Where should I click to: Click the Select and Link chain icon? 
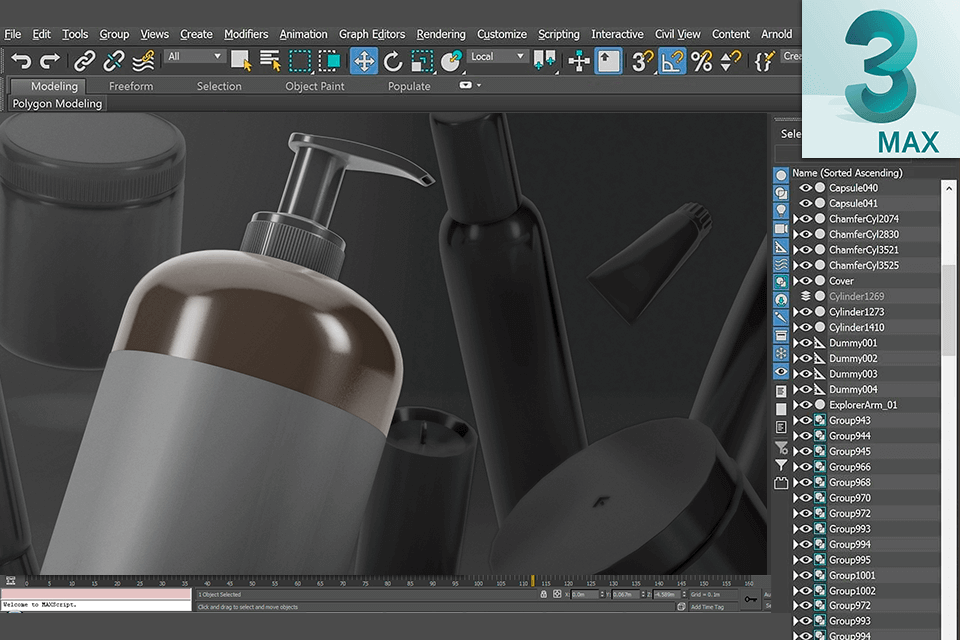point(85,62)
